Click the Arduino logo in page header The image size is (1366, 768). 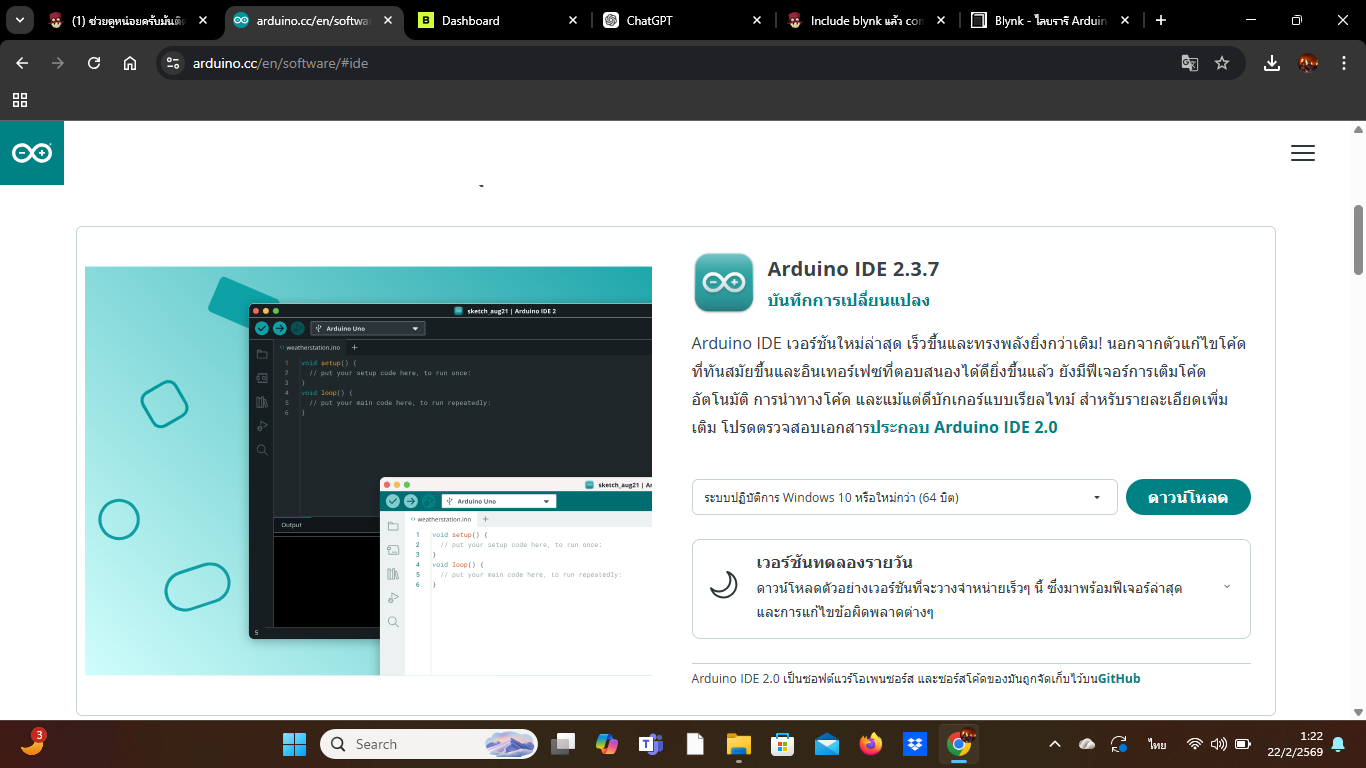(32, 153)
